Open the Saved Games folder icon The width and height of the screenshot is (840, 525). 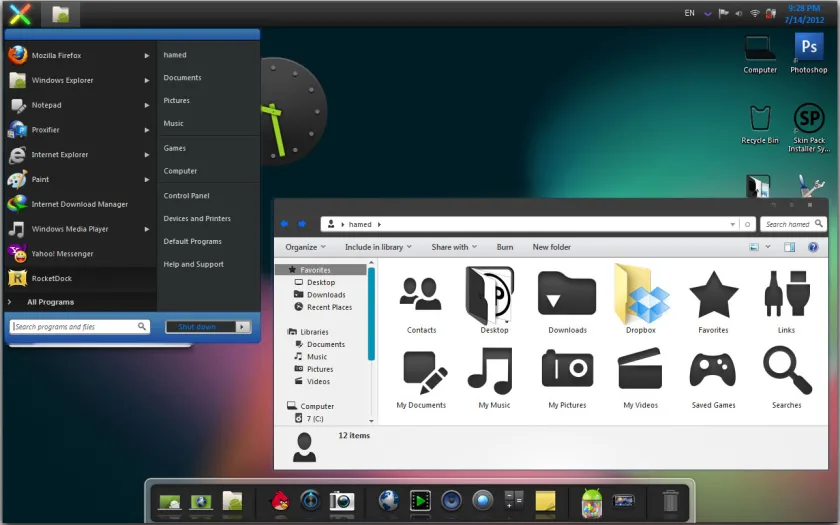tap(713, 378)
